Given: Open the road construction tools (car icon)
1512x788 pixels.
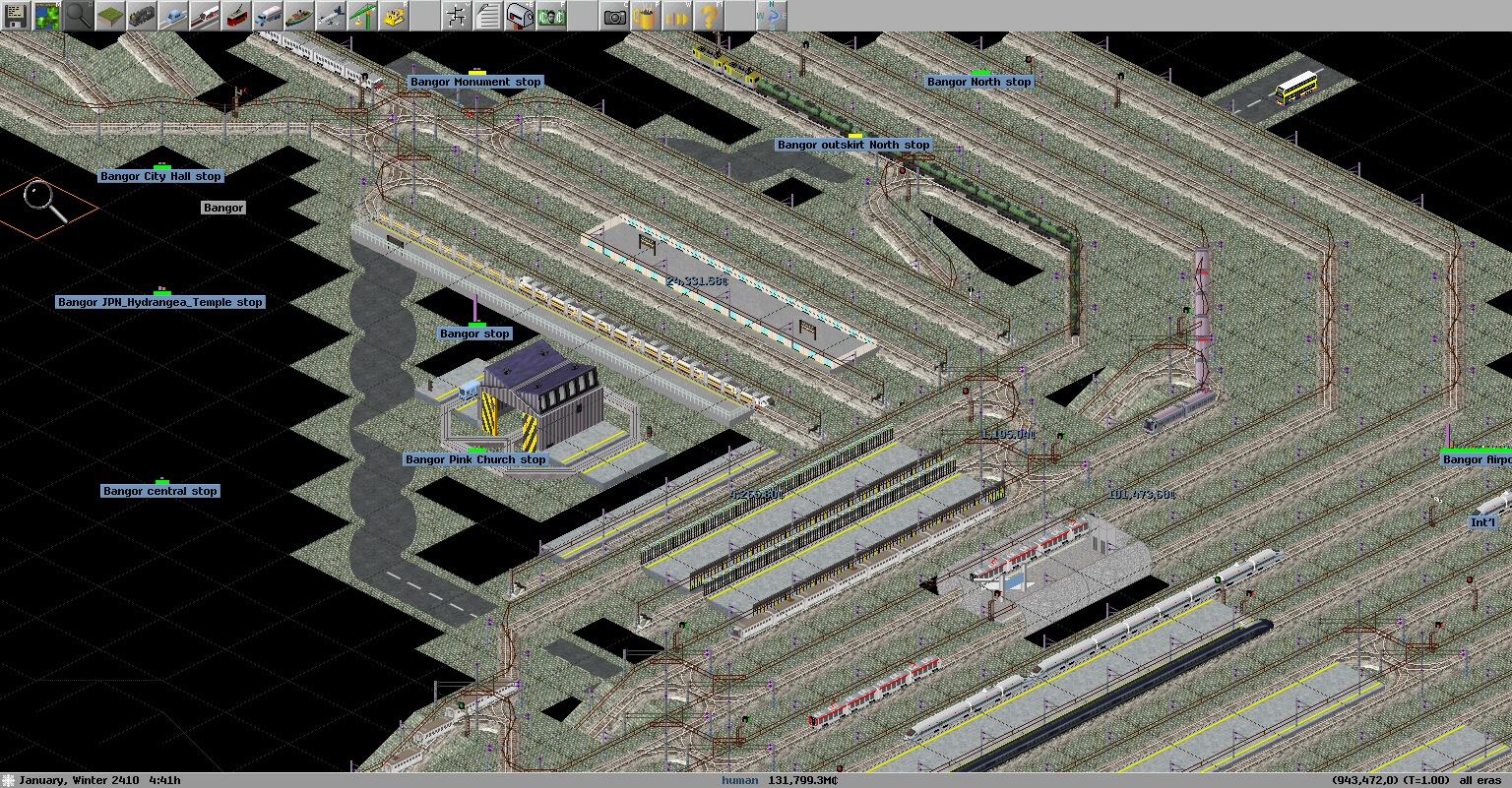Looking at the screenshot, I should pyautogui.click(x=173, y=16).
